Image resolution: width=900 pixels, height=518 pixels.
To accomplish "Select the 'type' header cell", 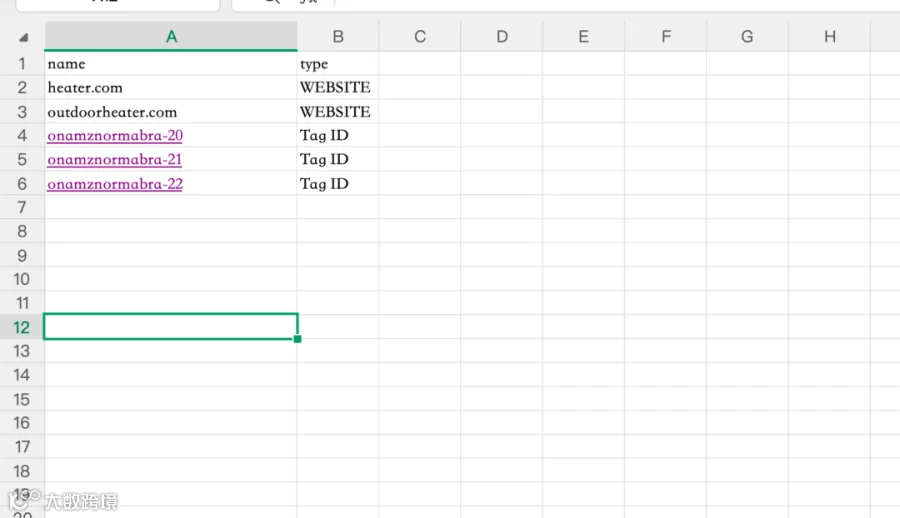I will coord(338,63).
